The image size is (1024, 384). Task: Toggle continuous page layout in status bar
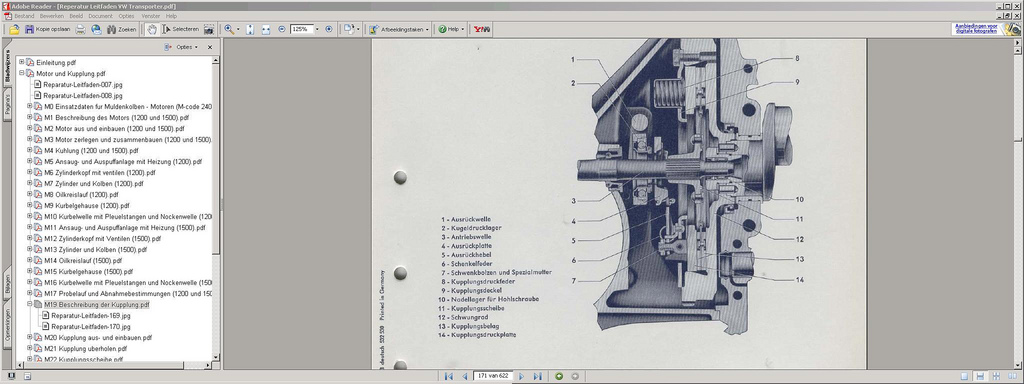[980, 376]
